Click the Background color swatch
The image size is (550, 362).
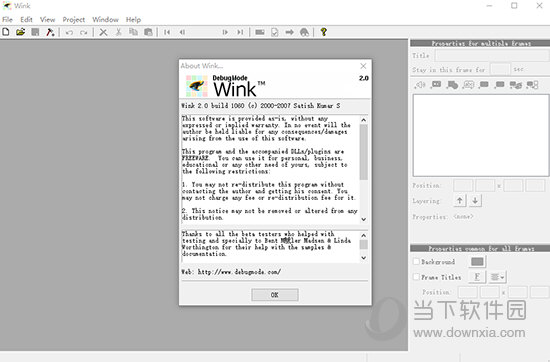coord(477,262)
